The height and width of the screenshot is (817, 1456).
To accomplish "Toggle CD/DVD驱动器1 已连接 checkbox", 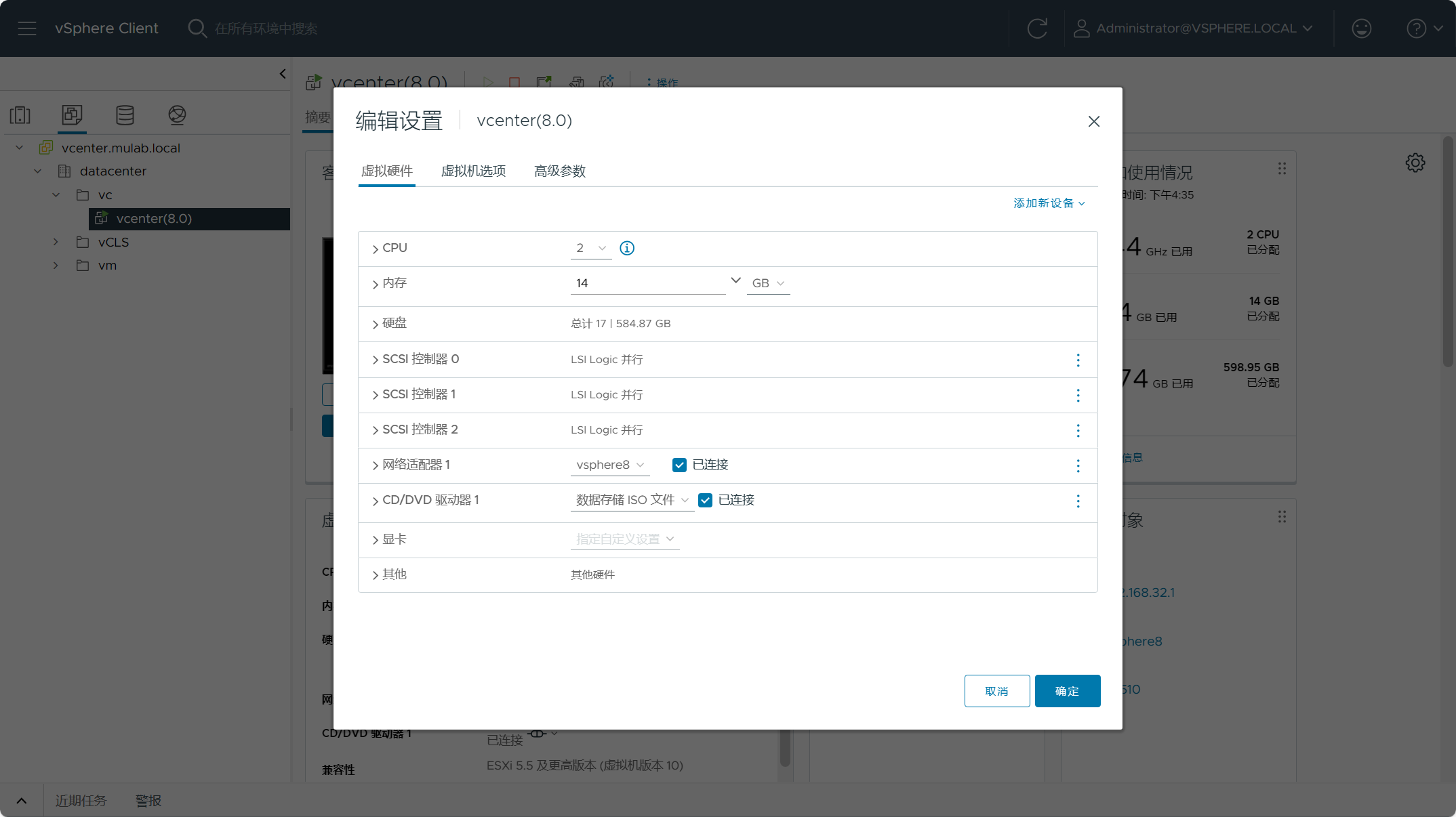I will coord(706,500).
